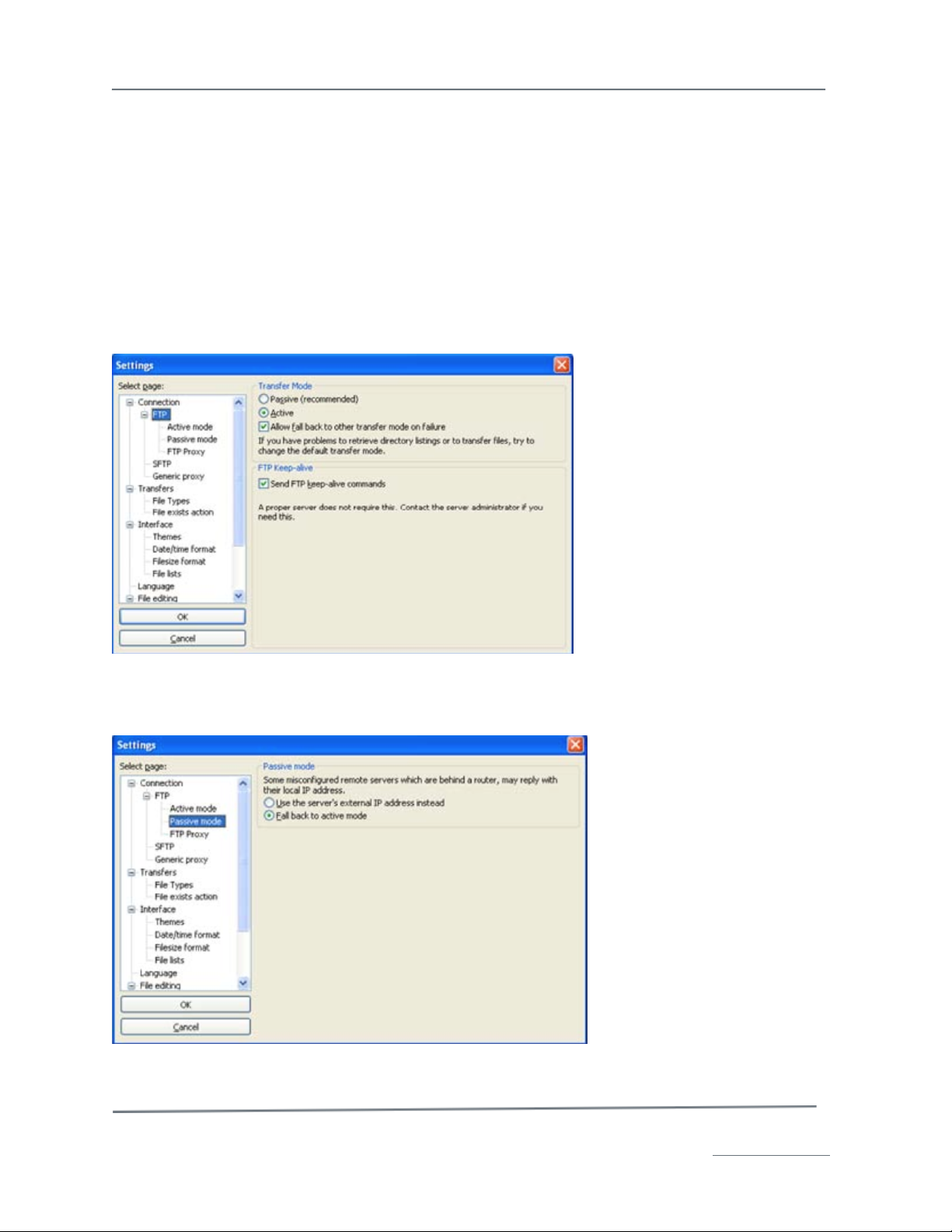Select Use the server's external IP address
This screenshot has height=1232, width=952.
(x=269, y=802)
